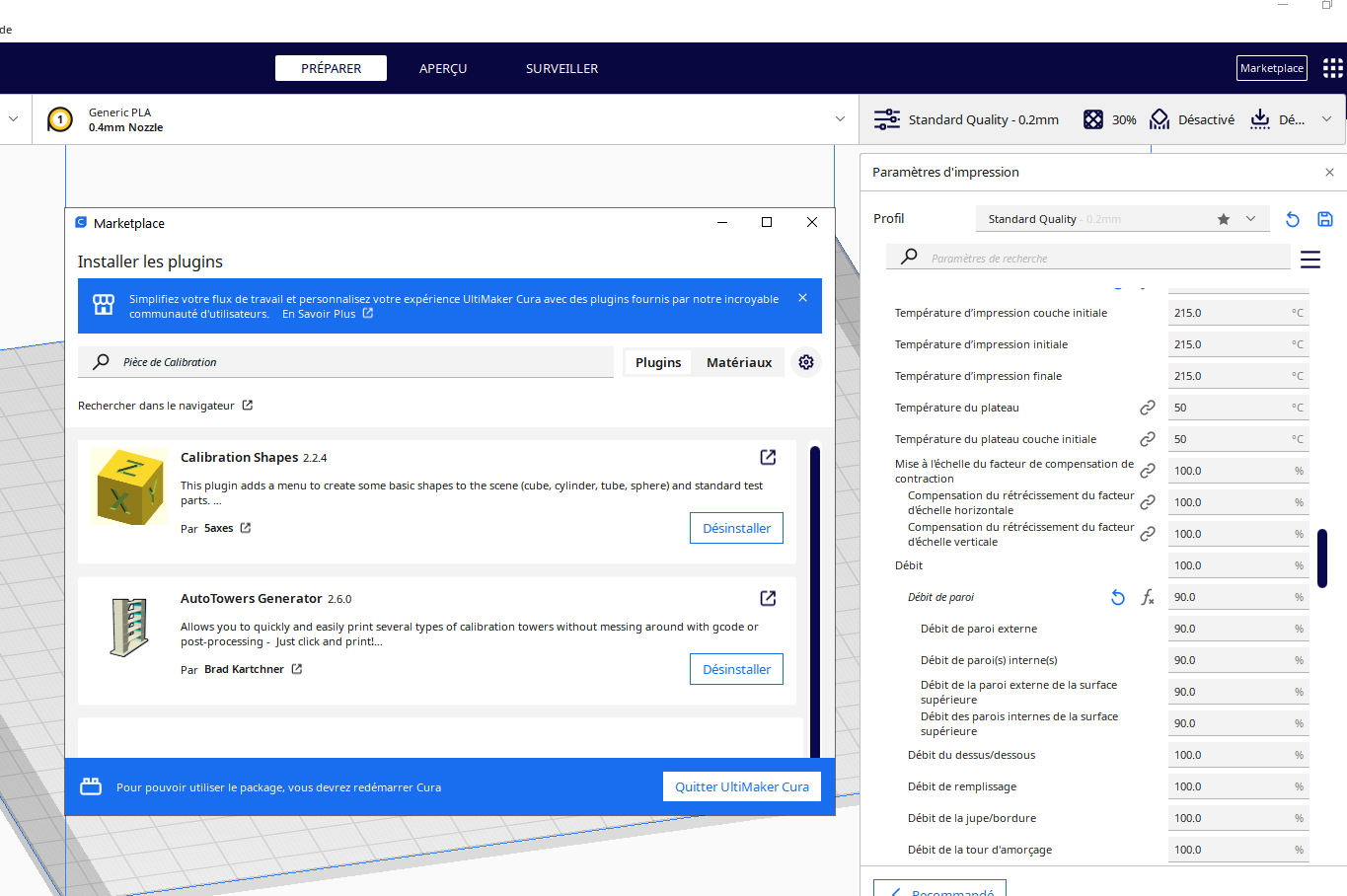The height and width of the screenshot is (896, 1347).
Task: Click the print settings panel scrollbar
Action: coord(1322,559)
